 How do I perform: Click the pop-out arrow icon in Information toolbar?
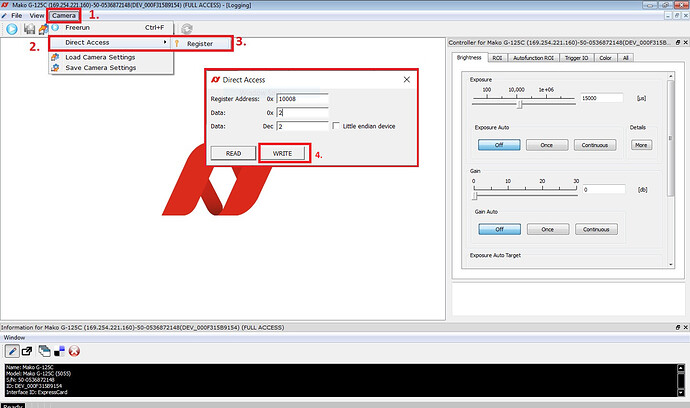click(x=27, y=351)
